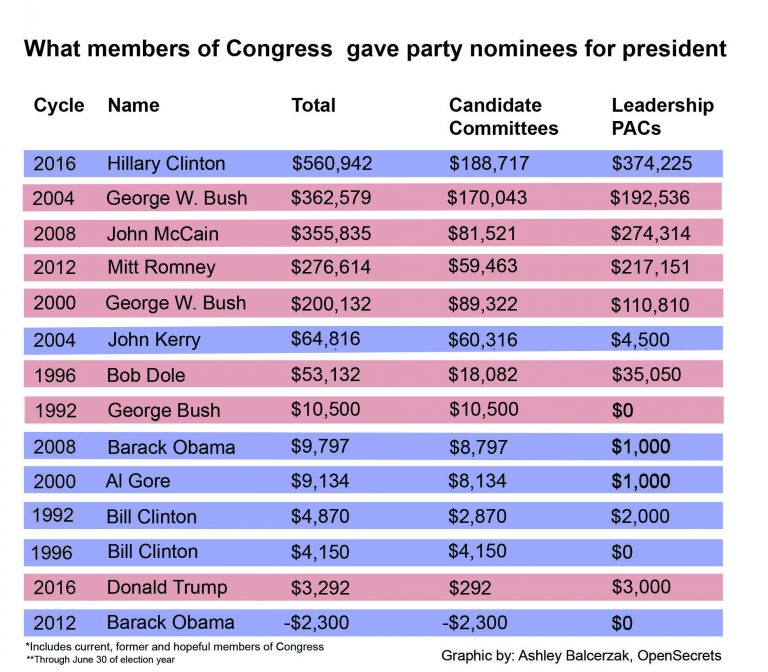Click the footnote about members of Congress
This screenshot has width=768, height=672.
click(174, 646)
